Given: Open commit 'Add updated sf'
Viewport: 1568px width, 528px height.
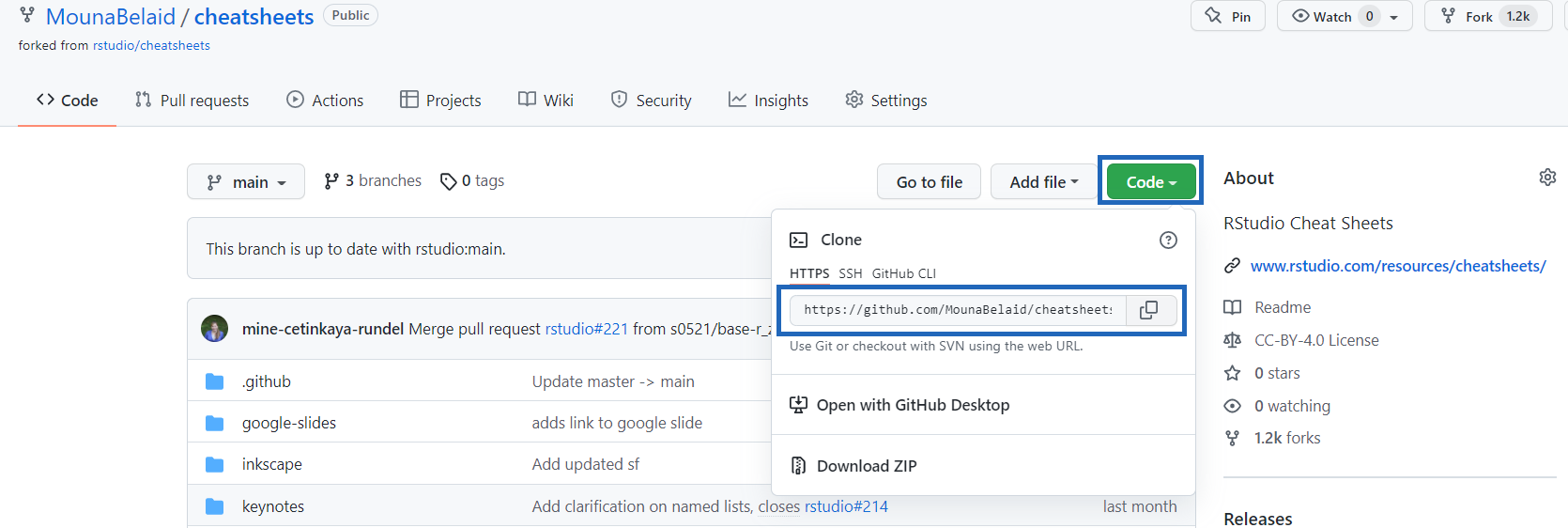Looking at the screenshot, I should coord(586,464).
